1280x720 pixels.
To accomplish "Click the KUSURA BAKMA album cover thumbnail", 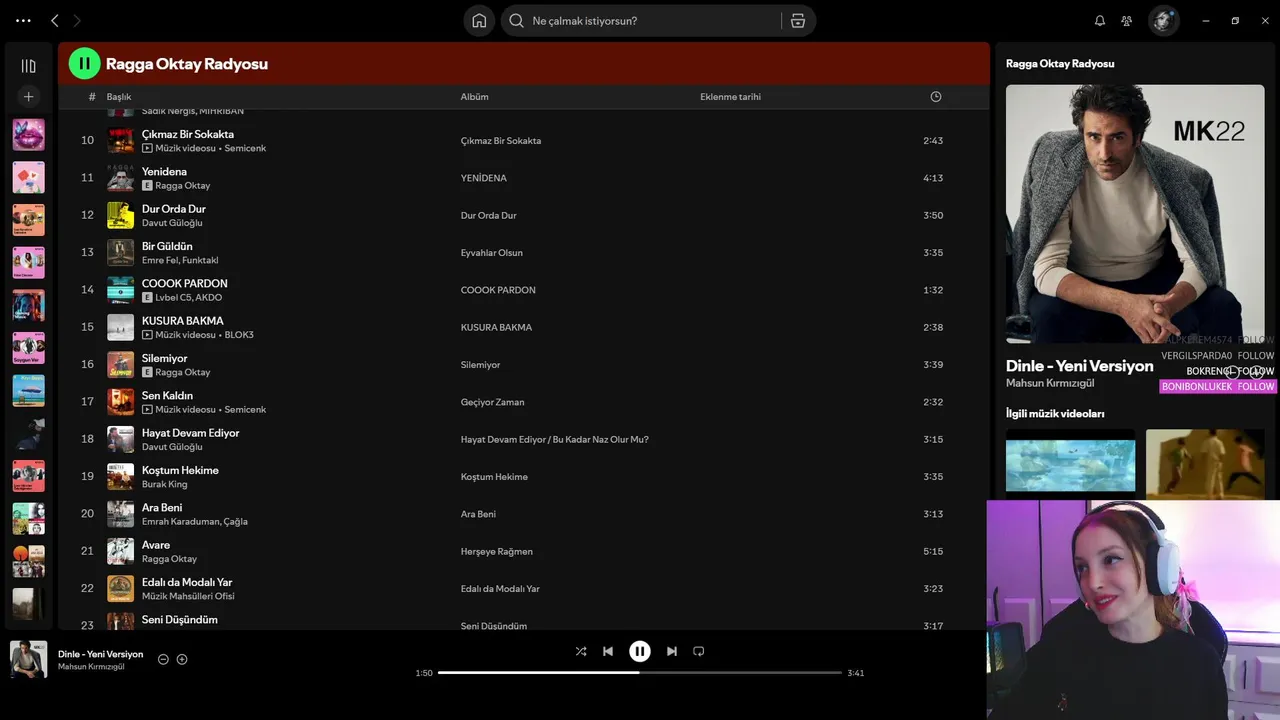I will pos(120,327).
